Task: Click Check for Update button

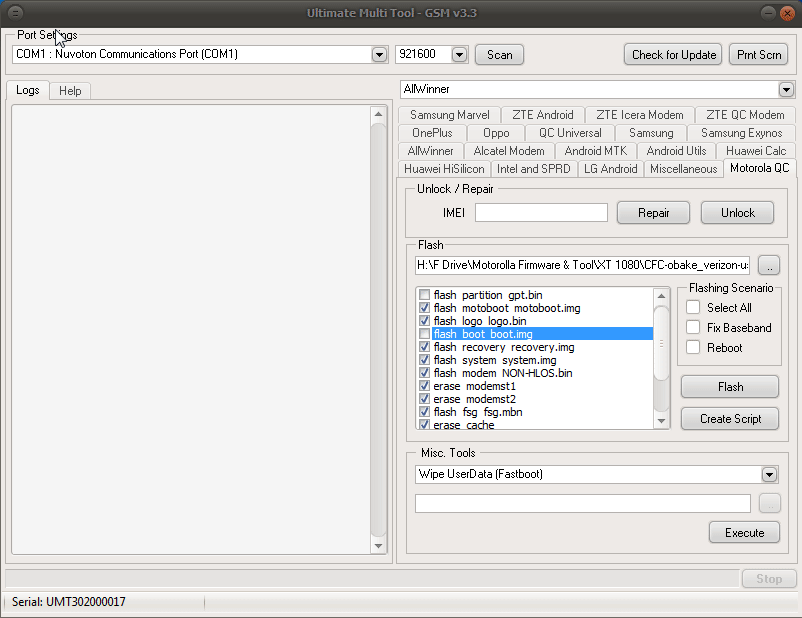Action: pos(673,55)
